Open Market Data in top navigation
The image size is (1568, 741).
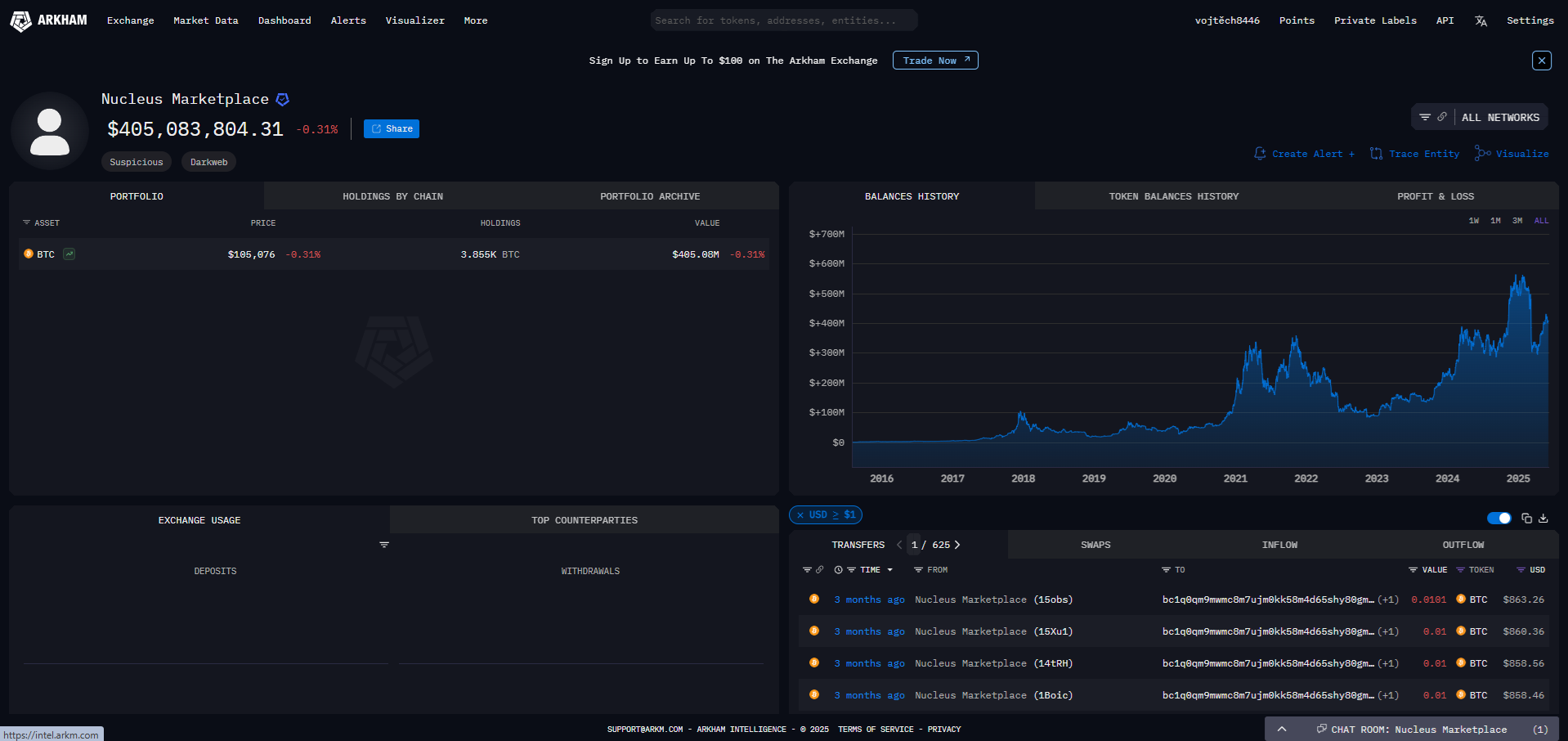pyautogui.click(x=206, y=20)
